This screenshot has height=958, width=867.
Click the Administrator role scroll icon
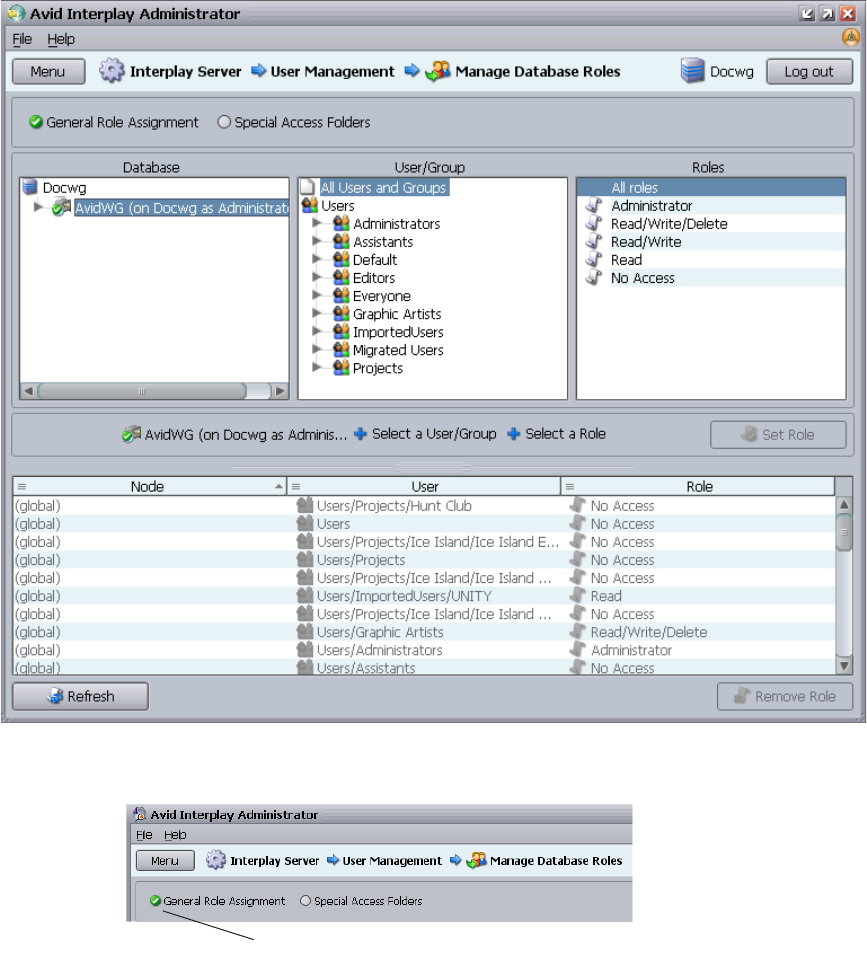(593, 205)
